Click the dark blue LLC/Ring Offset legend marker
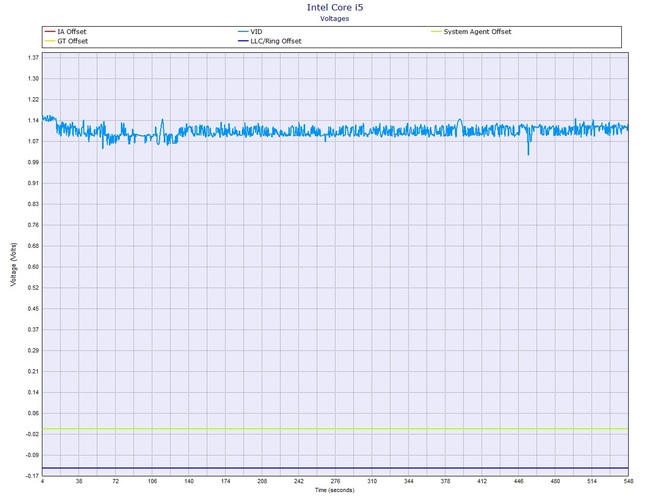This screenshot has height=502, width=670. click(243, 41)
